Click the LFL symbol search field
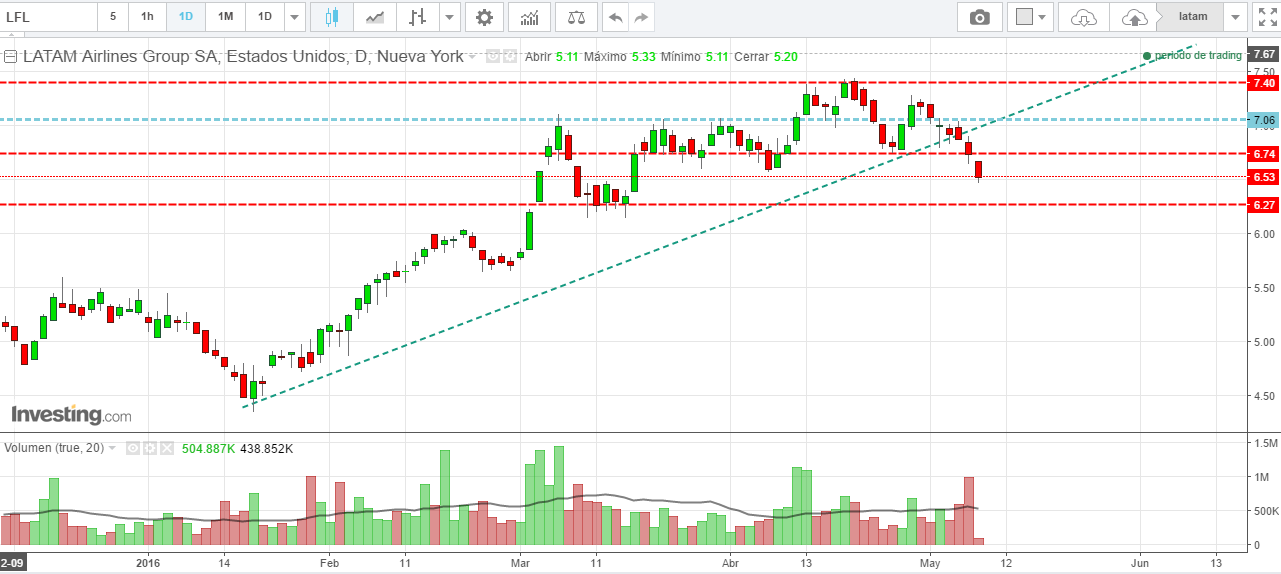 point(48,17)
